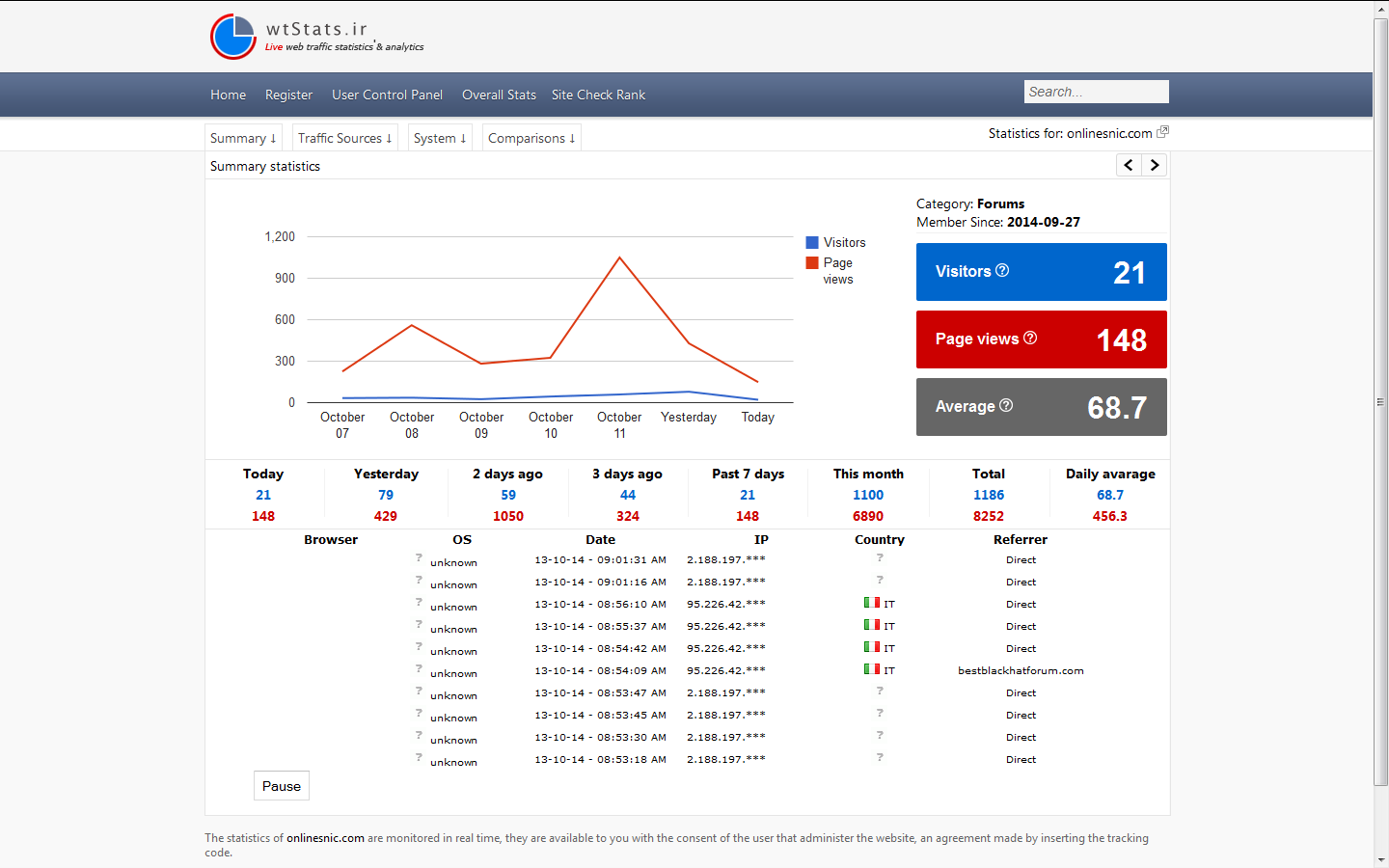Open the Register page
The image size is (1389, 868).
[x=288, y=95]
